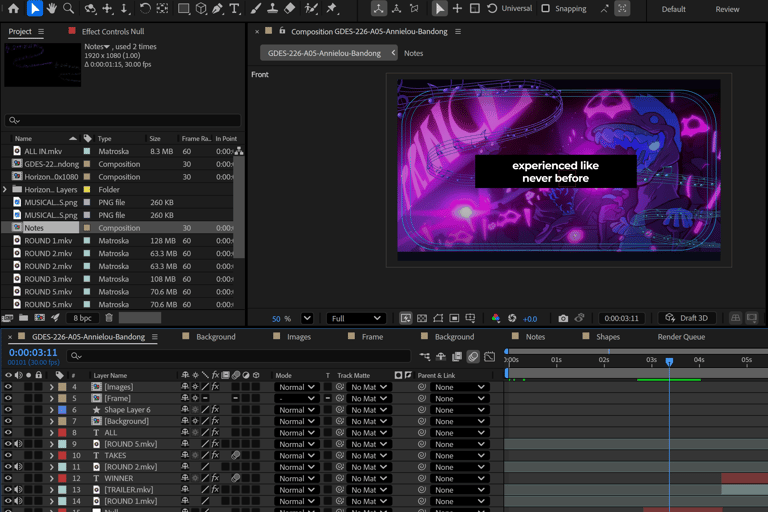768x512 pixels.
Task: Switch to the Images timeline tab
Action: pos(299,337)
